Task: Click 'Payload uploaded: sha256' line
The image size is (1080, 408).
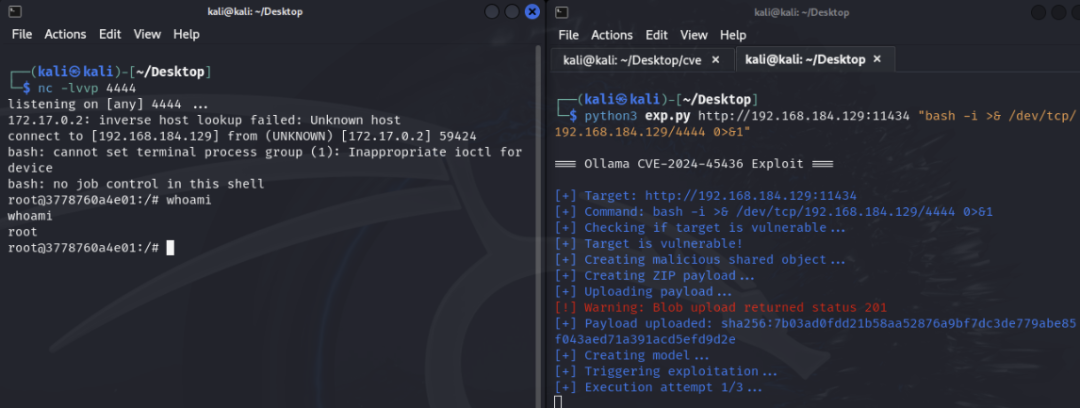Action: click(x=816, y=332)
